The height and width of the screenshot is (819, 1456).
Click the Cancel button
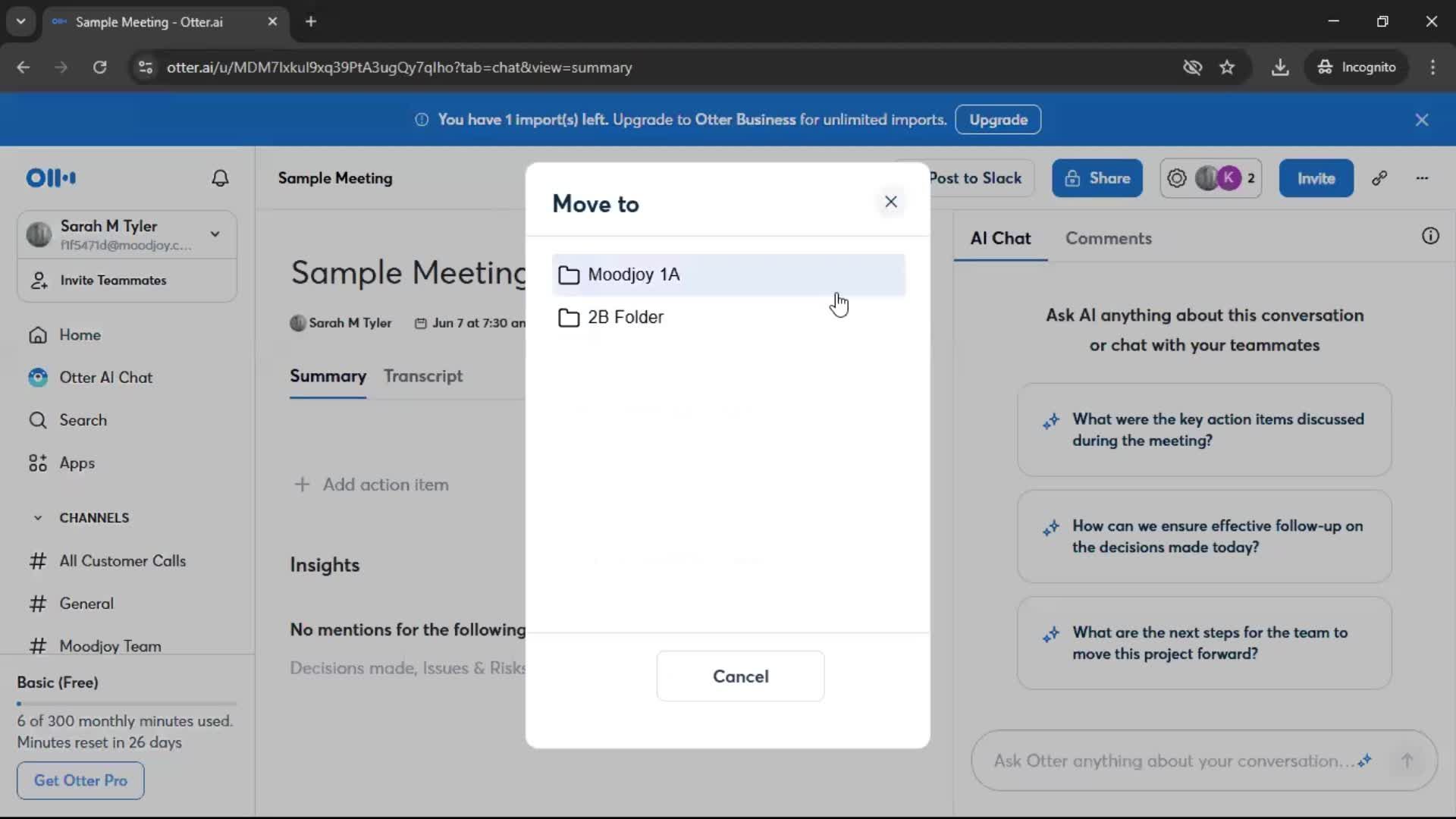click(740, 676)
